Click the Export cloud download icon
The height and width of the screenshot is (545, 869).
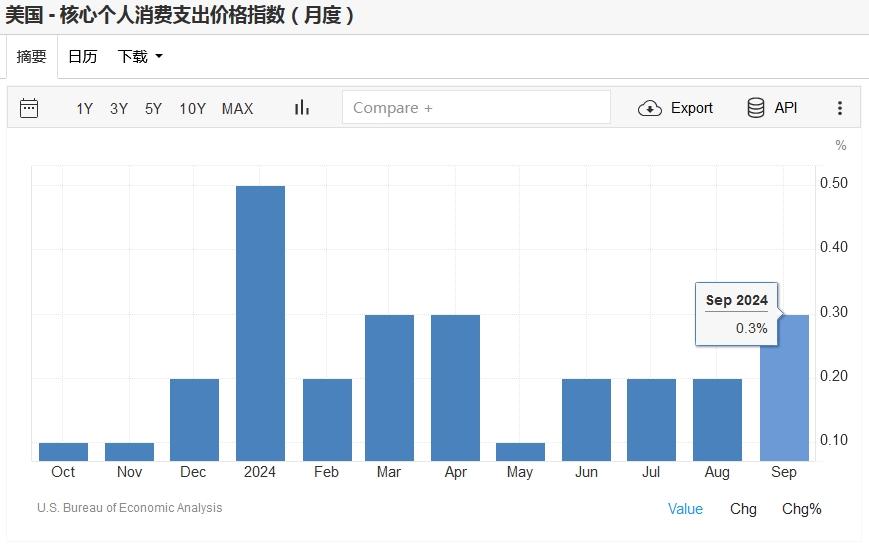[650, 108]
